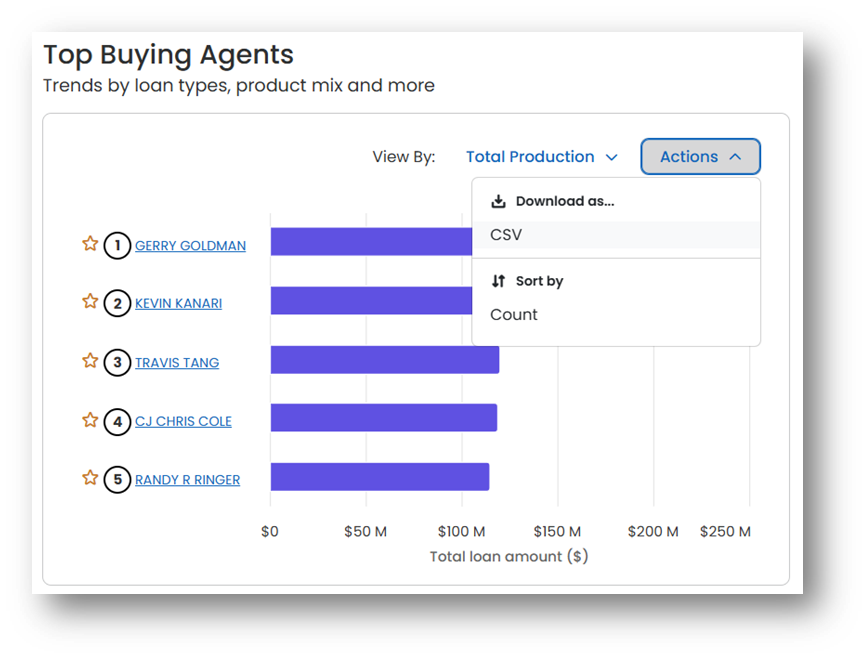Image resolution: width=868 pixels, height=659 pixels.
Task: Click the rank 3 circle badge
Action: click(x=117, y=363)
